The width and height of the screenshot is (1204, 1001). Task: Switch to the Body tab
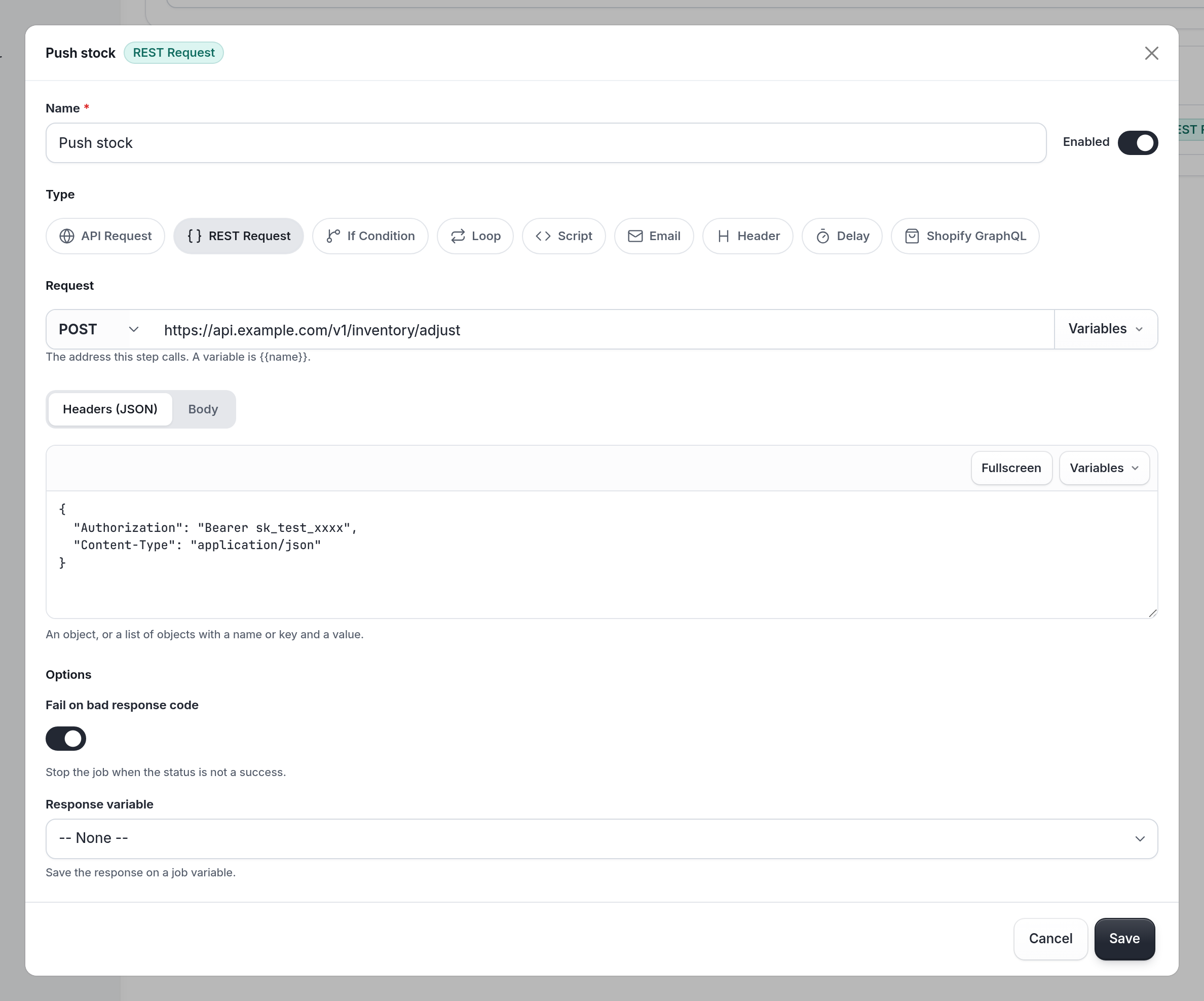click(203, 409)
